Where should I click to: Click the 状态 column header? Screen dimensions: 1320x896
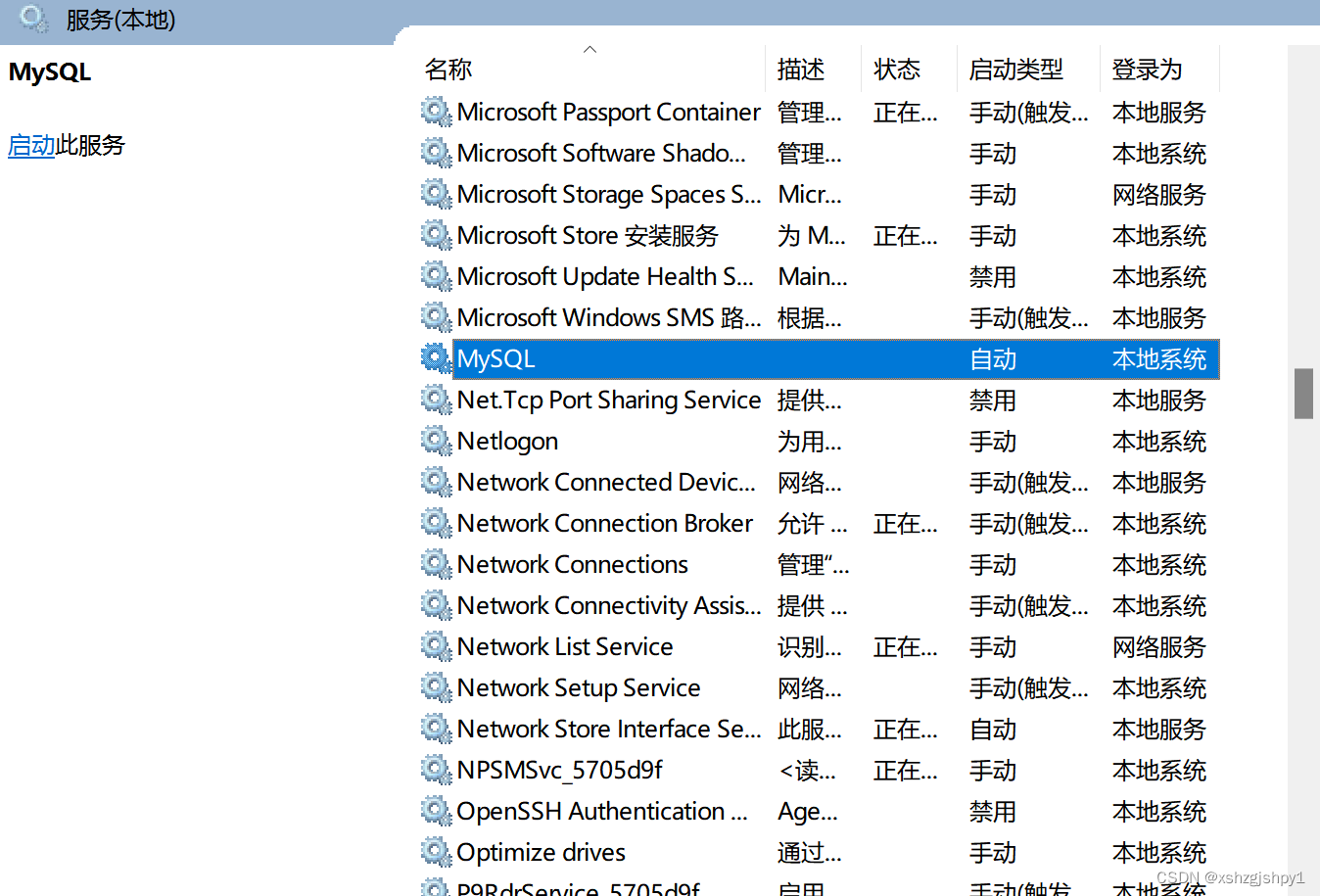896,69
